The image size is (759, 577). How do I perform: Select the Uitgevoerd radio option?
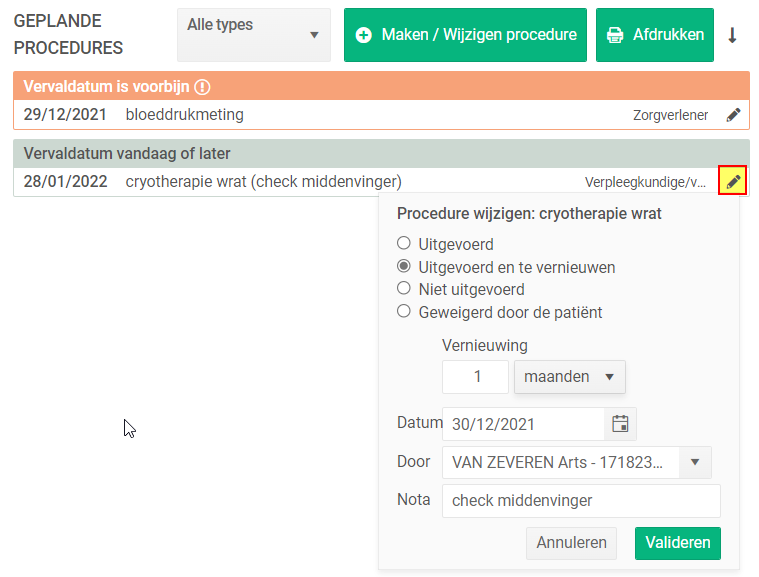404,243
